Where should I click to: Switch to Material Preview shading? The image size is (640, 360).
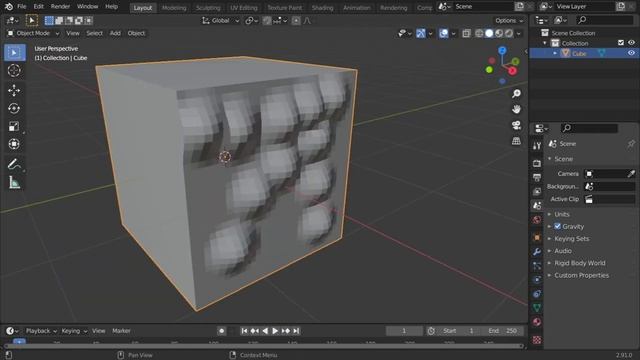tap(499, 33)
